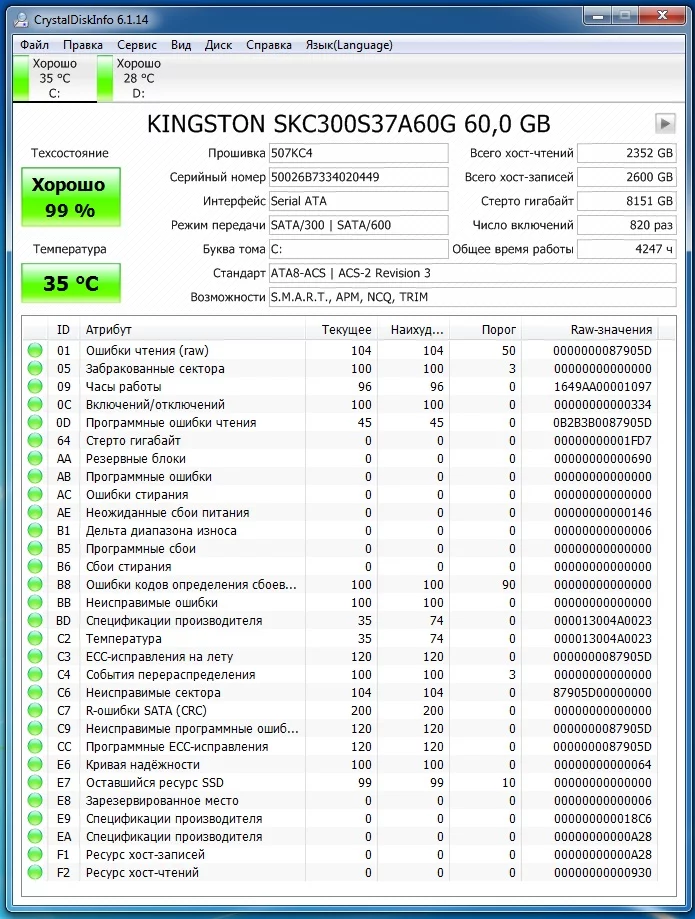Screen dimensions: 695x919
Task: Click status circle for attribute 0D
Action: point(35,423)
